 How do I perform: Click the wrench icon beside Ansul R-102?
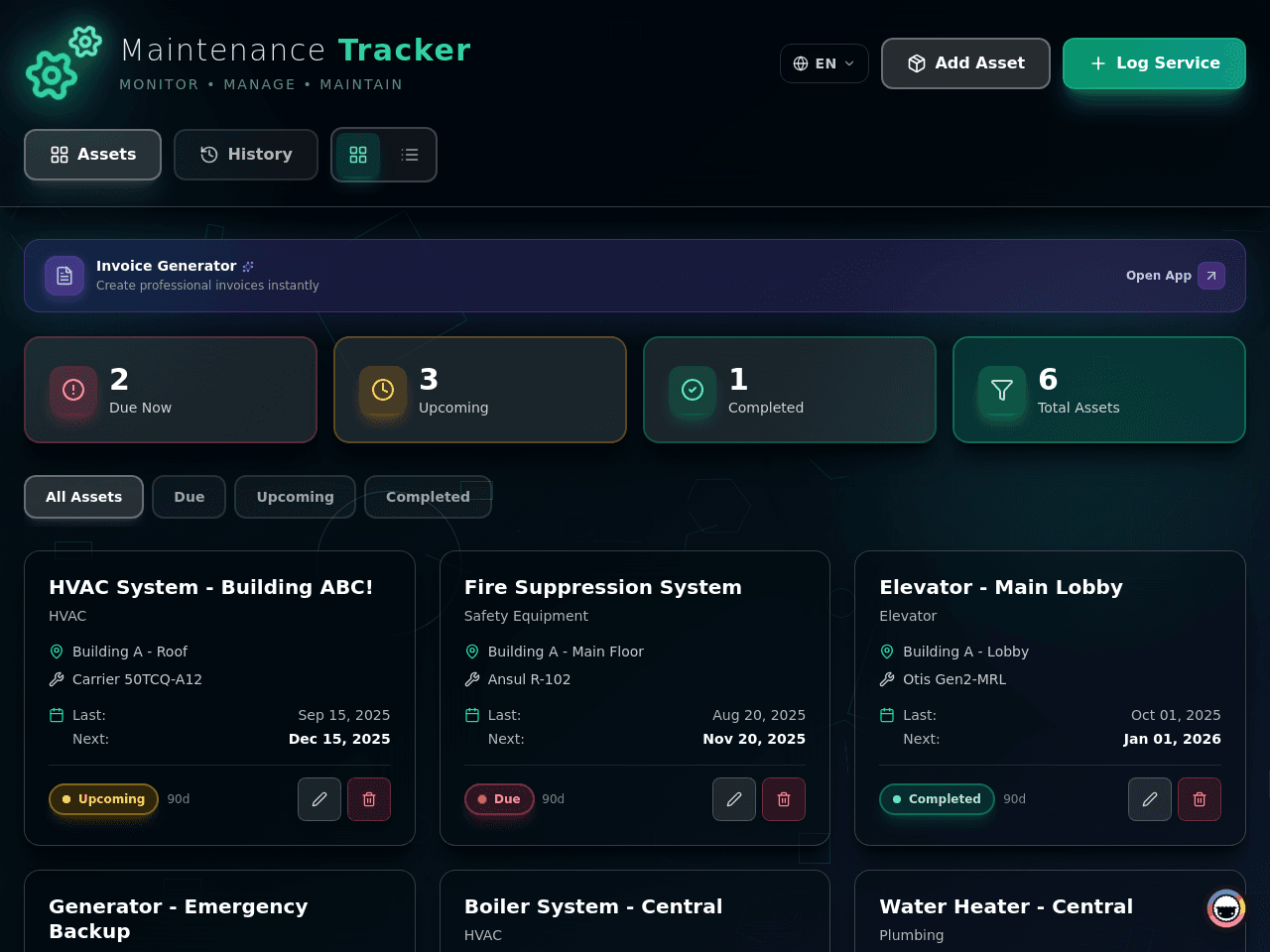point(472,679)
